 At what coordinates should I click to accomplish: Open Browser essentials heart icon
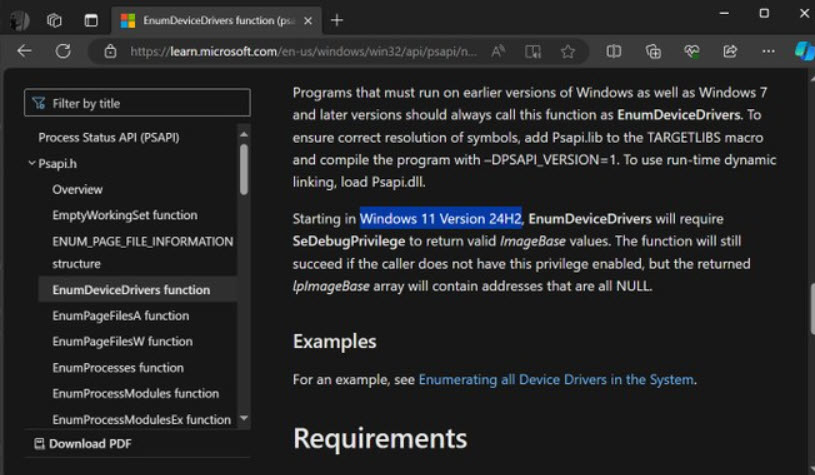pyautogui.click(x=691, y=51)
